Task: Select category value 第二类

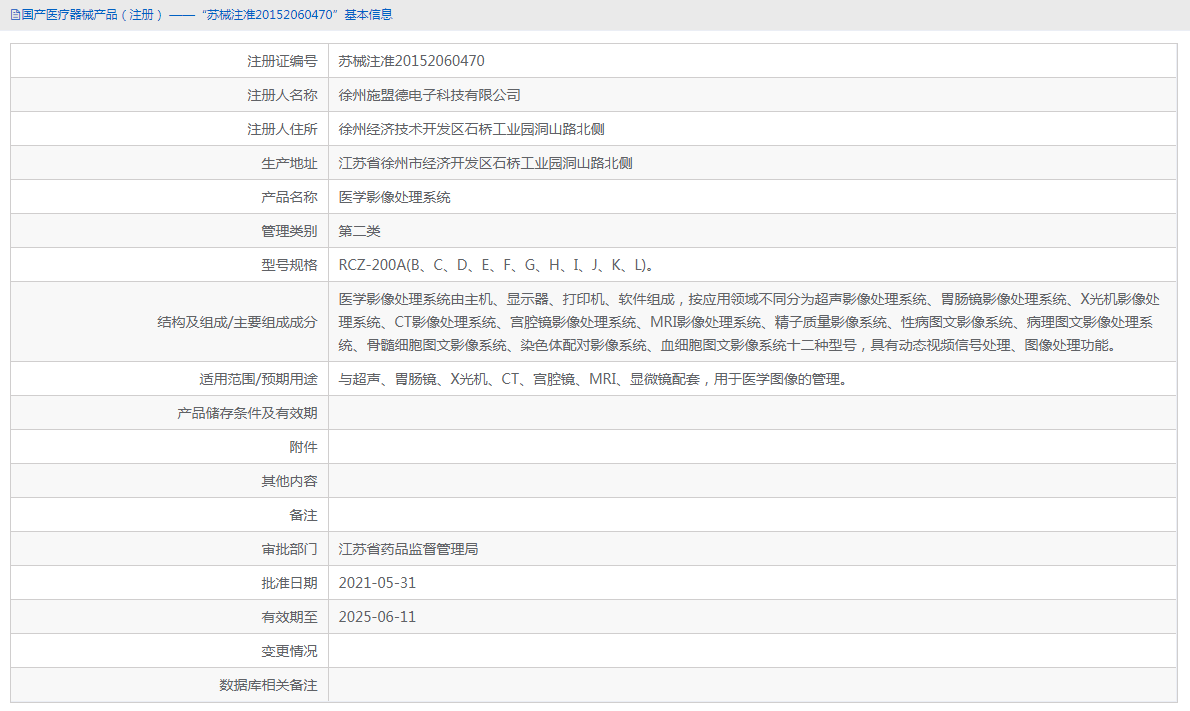Action: [x=360, y=231]
